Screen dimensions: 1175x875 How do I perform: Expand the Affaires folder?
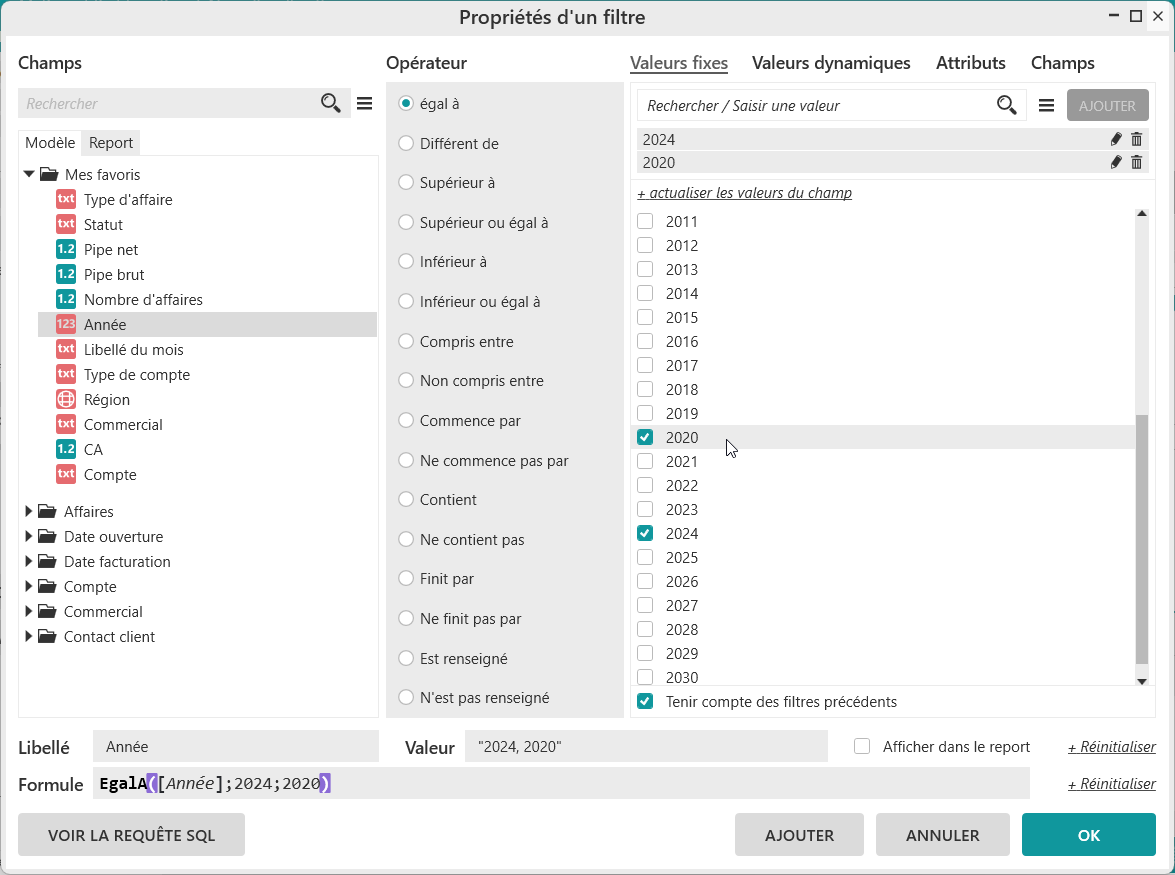(29, 512)
